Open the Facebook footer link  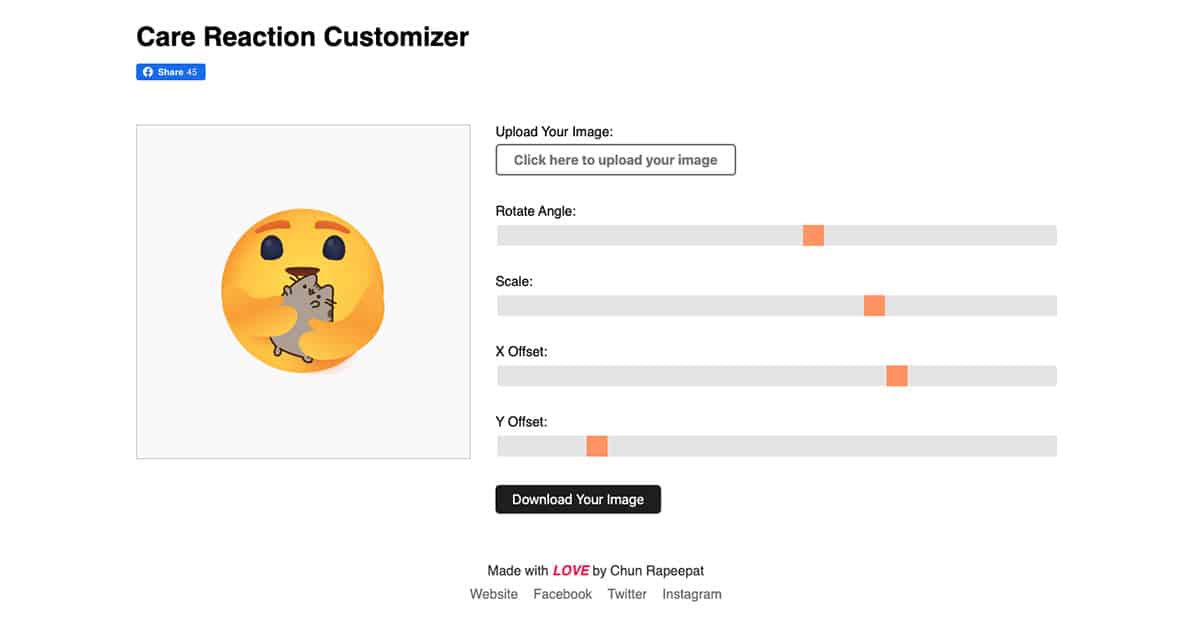(x=562, y=594)
